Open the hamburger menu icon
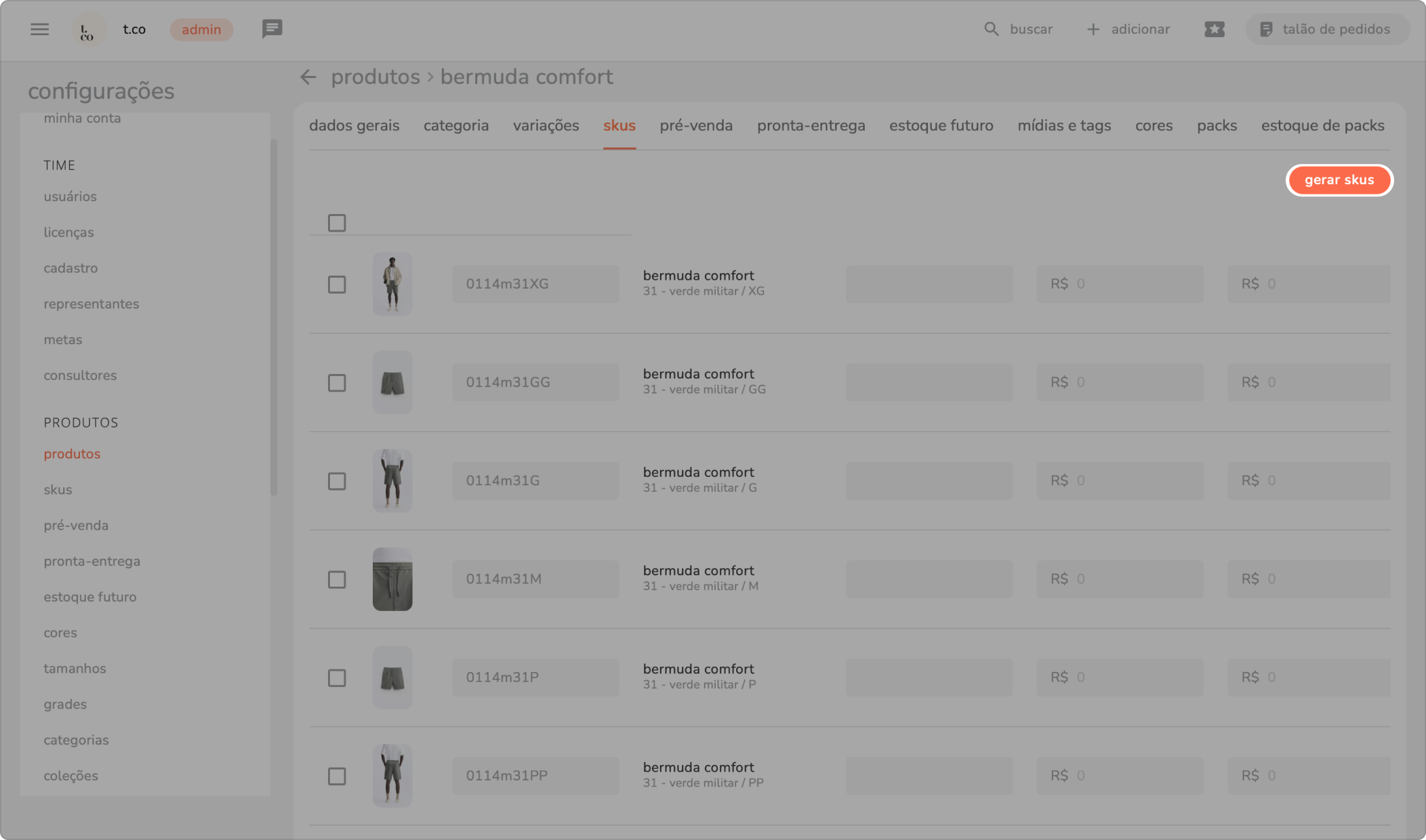1426x840 pixels. coord(39,29)
